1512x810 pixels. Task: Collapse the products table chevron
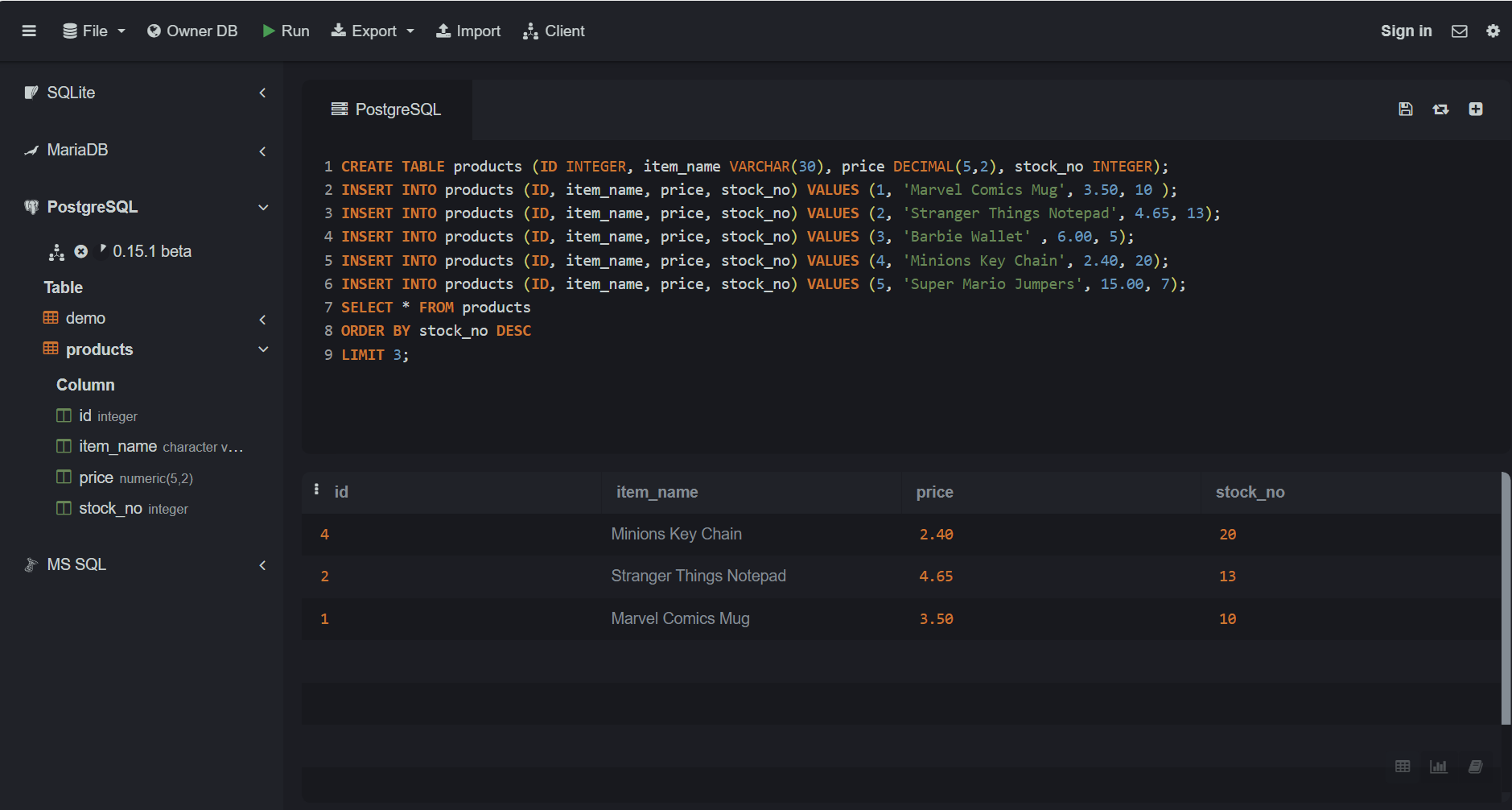[x=262, y=349]
